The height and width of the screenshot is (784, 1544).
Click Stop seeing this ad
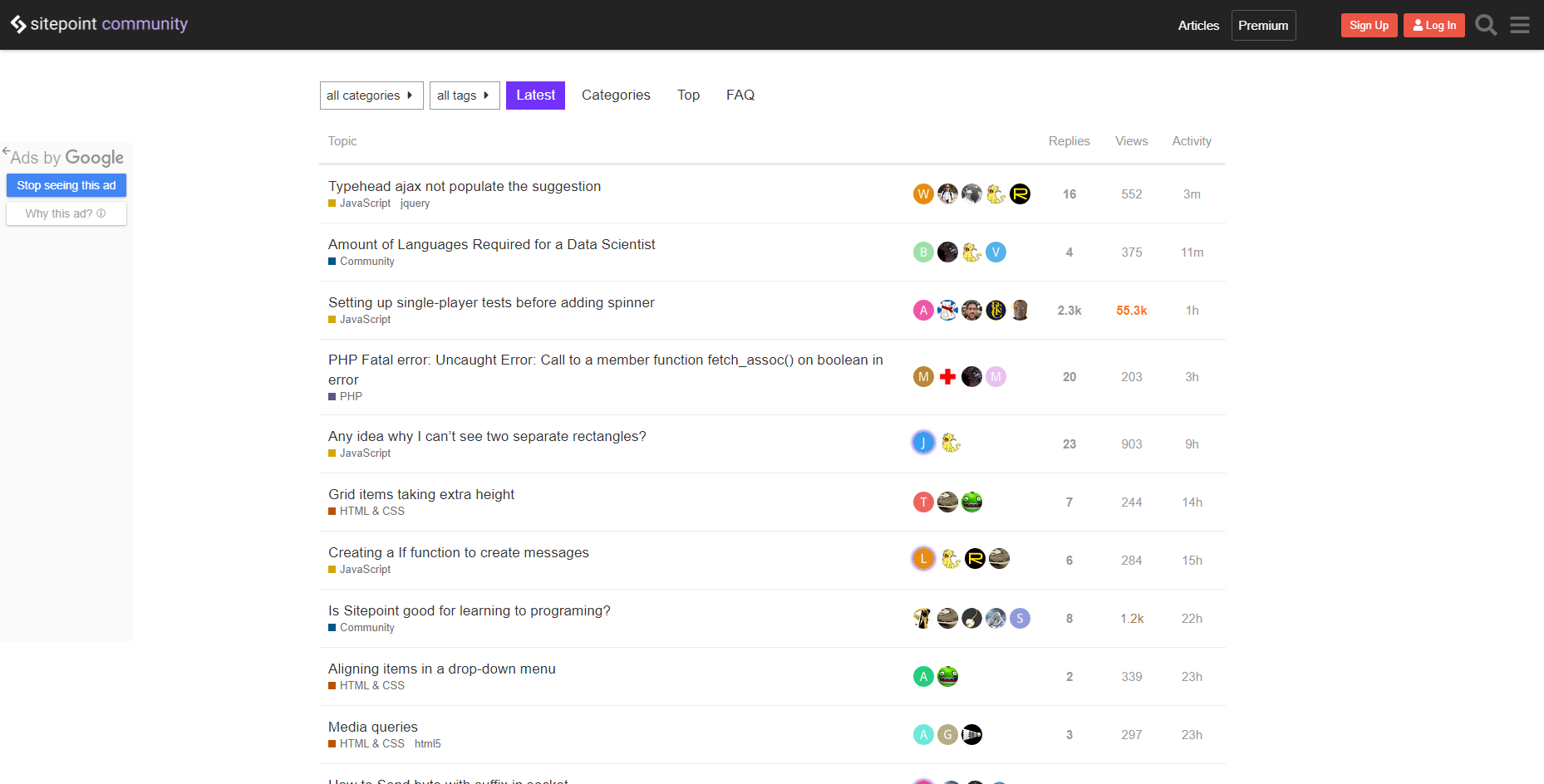pyautogui.click(x=66, y=185)
